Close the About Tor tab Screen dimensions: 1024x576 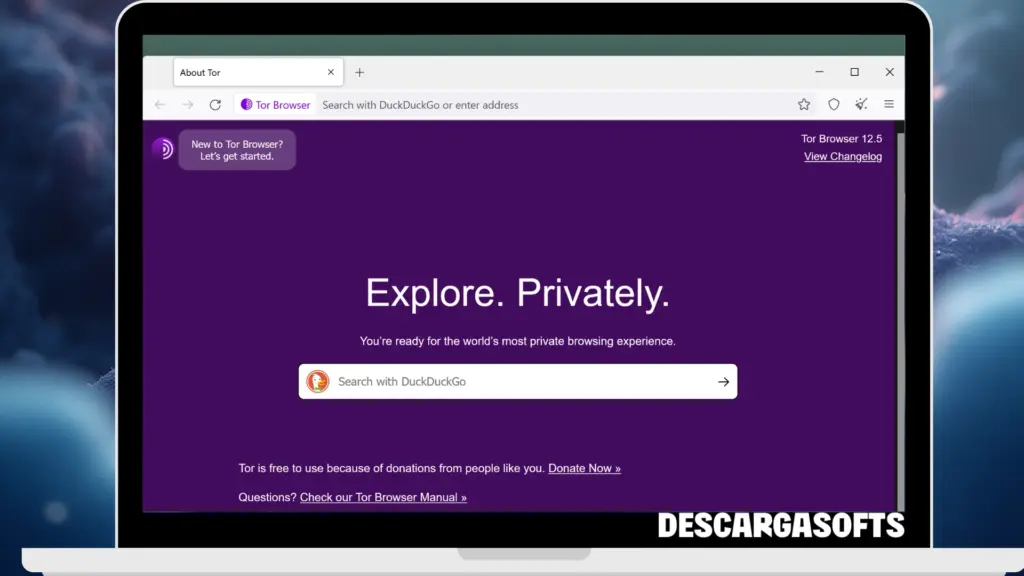(331, 71)
